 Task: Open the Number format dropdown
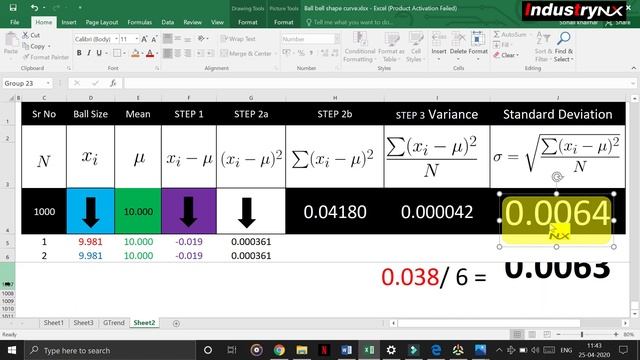point(337,39)
